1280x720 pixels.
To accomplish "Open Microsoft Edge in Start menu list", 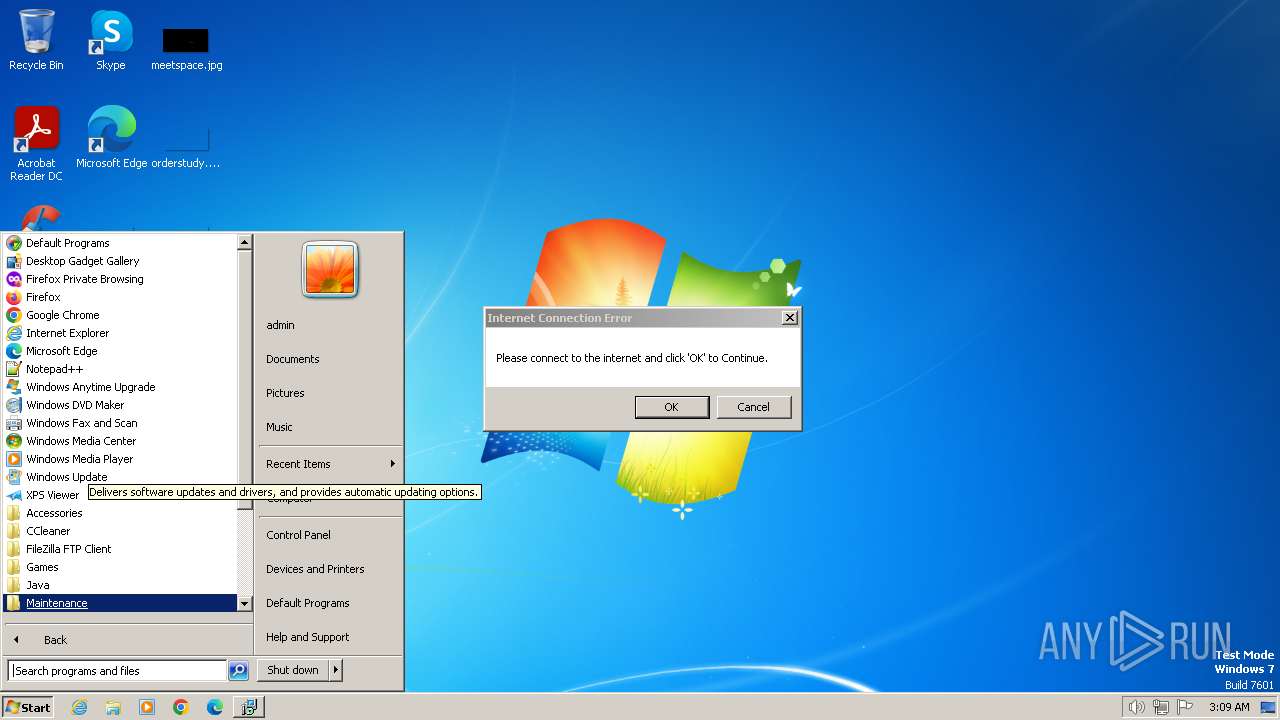I will (120, 351).
